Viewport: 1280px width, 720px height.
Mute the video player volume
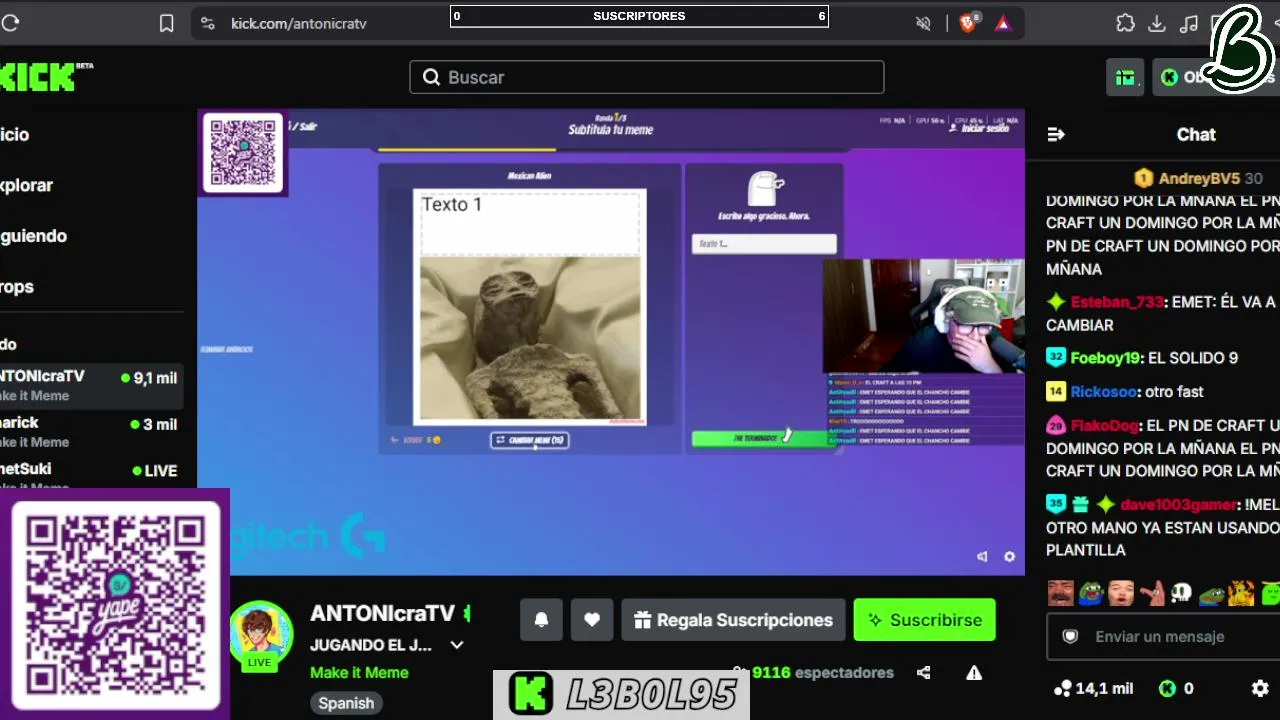(982, 557)
